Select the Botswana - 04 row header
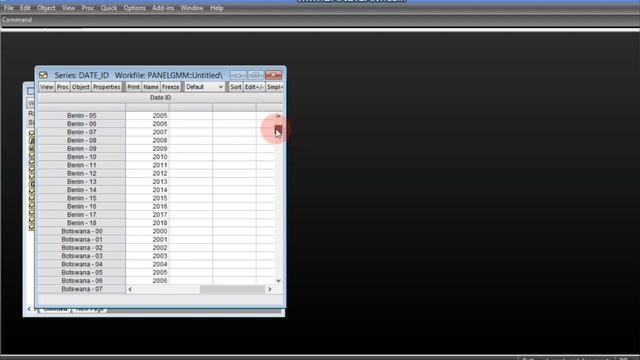640x360 pixels. tap(82, 264)
